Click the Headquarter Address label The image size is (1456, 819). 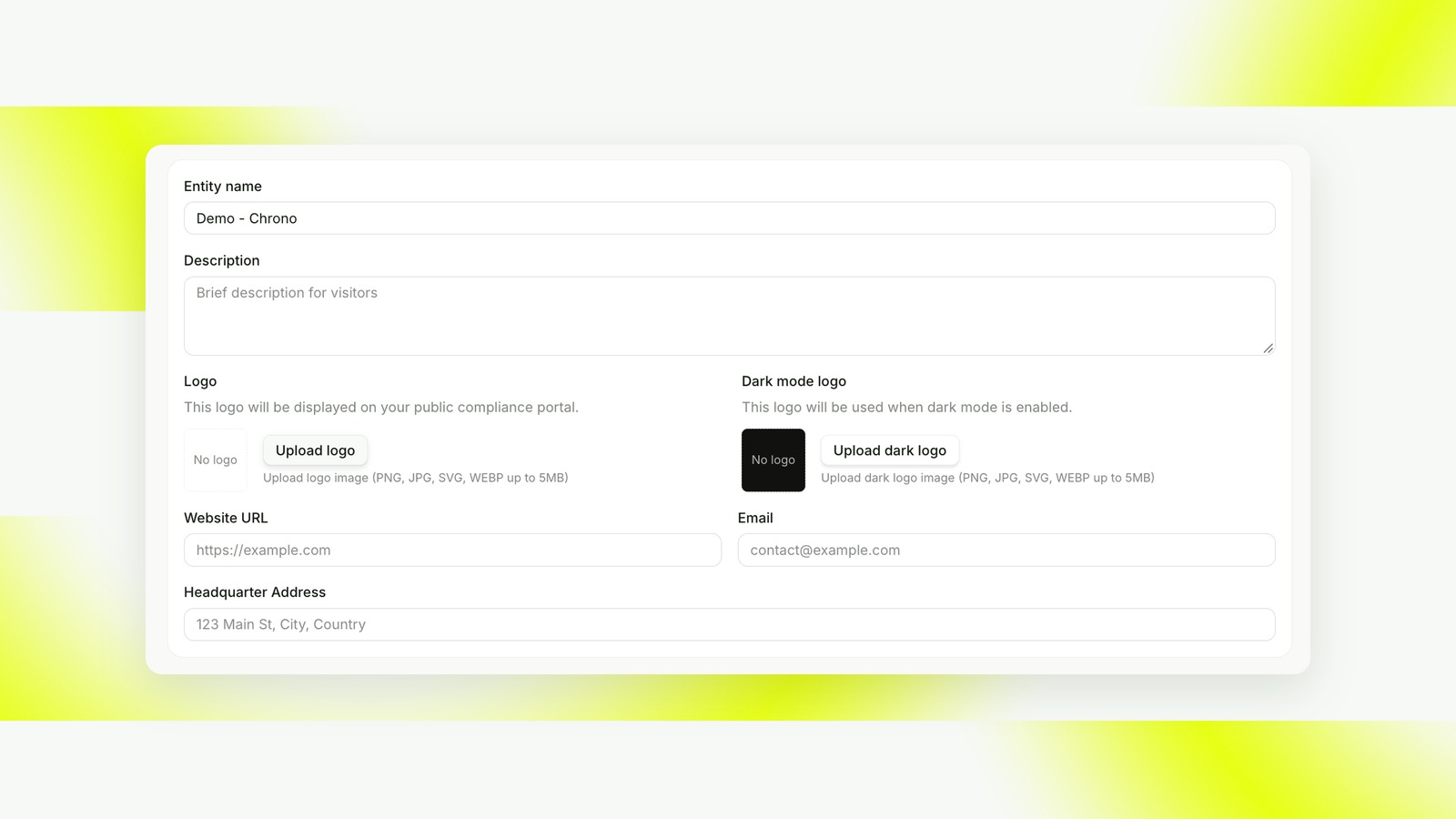(255, 592)
